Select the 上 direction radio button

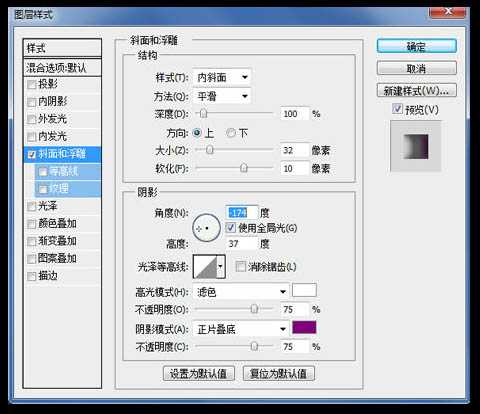[x=197, y=133]
